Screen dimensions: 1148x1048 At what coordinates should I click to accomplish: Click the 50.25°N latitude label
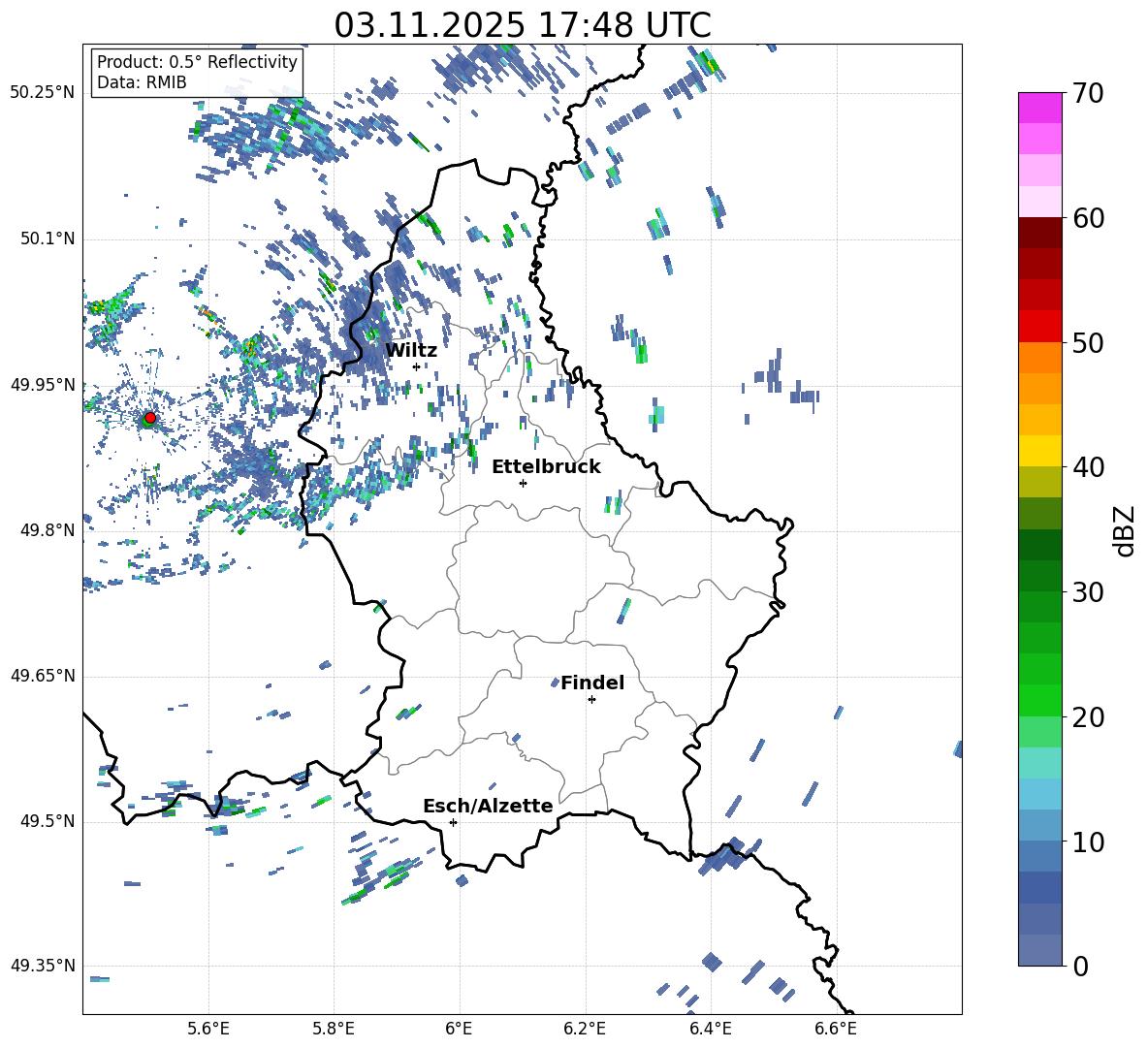click(x=43, y=93)
